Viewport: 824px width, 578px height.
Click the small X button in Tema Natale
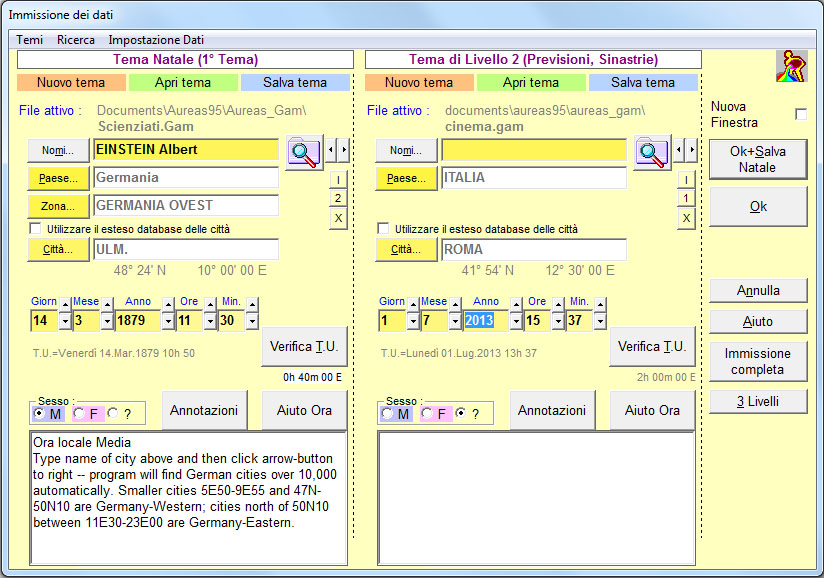pyautogui.click(x=338, y=218)
